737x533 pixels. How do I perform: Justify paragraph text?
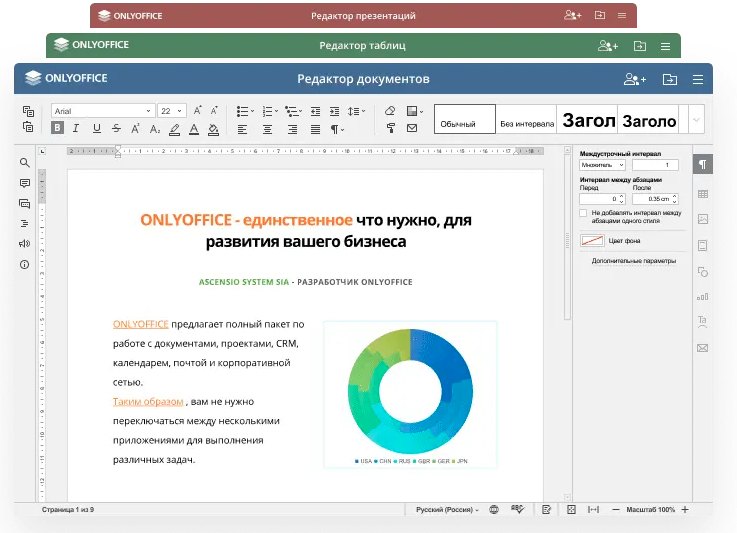pyautogui.click(x=315, y=129)
